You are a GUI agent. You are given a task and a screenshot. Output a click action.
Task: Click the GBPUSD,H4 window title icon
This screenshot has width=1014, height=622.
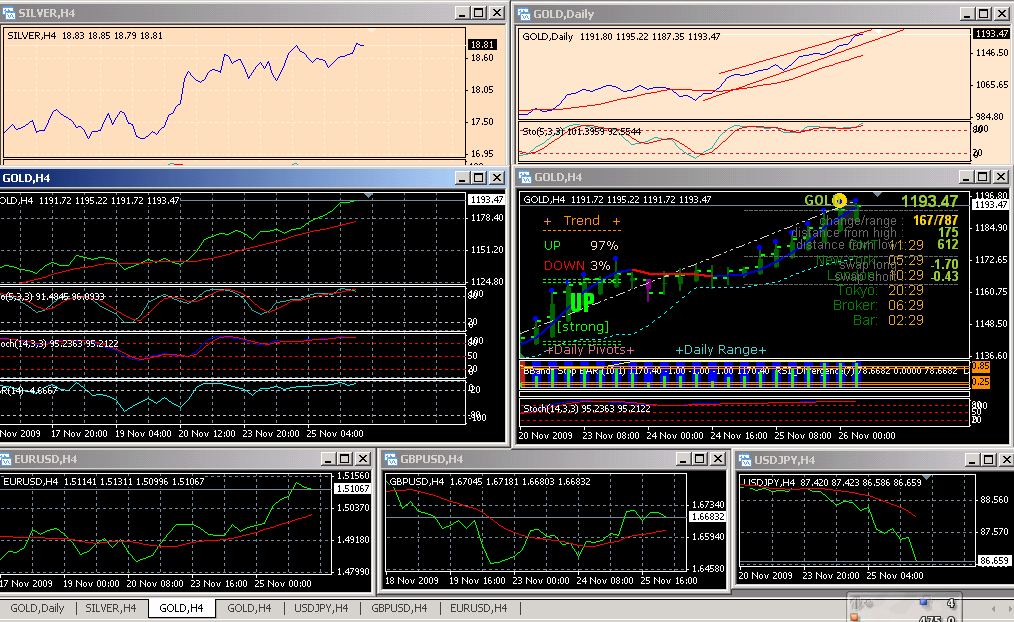pos(391,459)
